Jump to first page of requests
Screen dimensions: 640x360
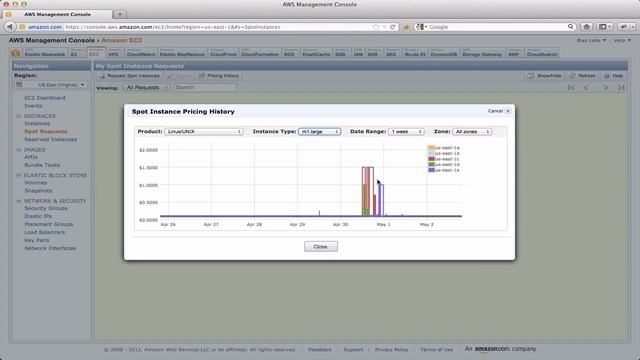click(571, 87)
